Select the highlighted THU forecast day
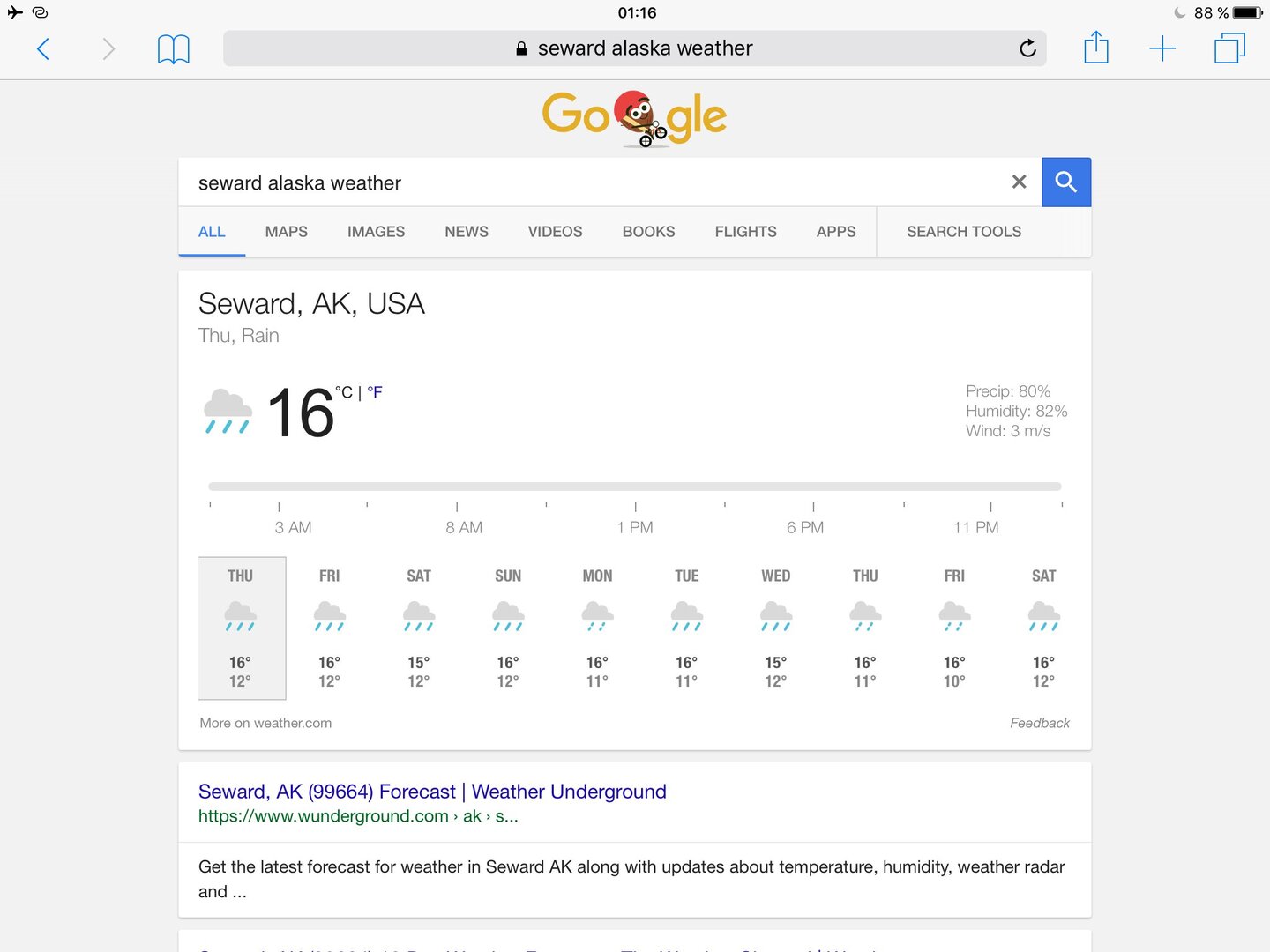Screen dimensions: 1270x952 point(242,628)
